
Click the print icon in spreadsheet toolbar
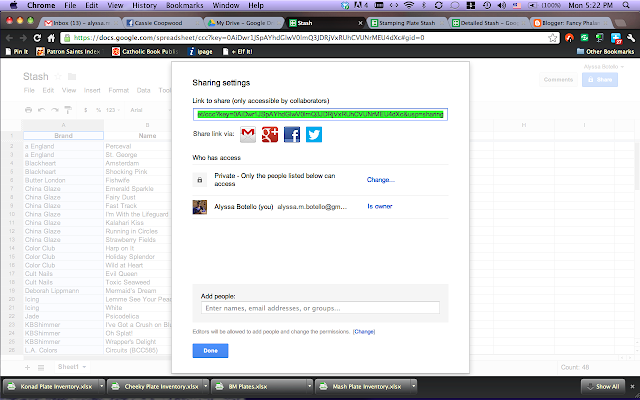coord(28,110)
